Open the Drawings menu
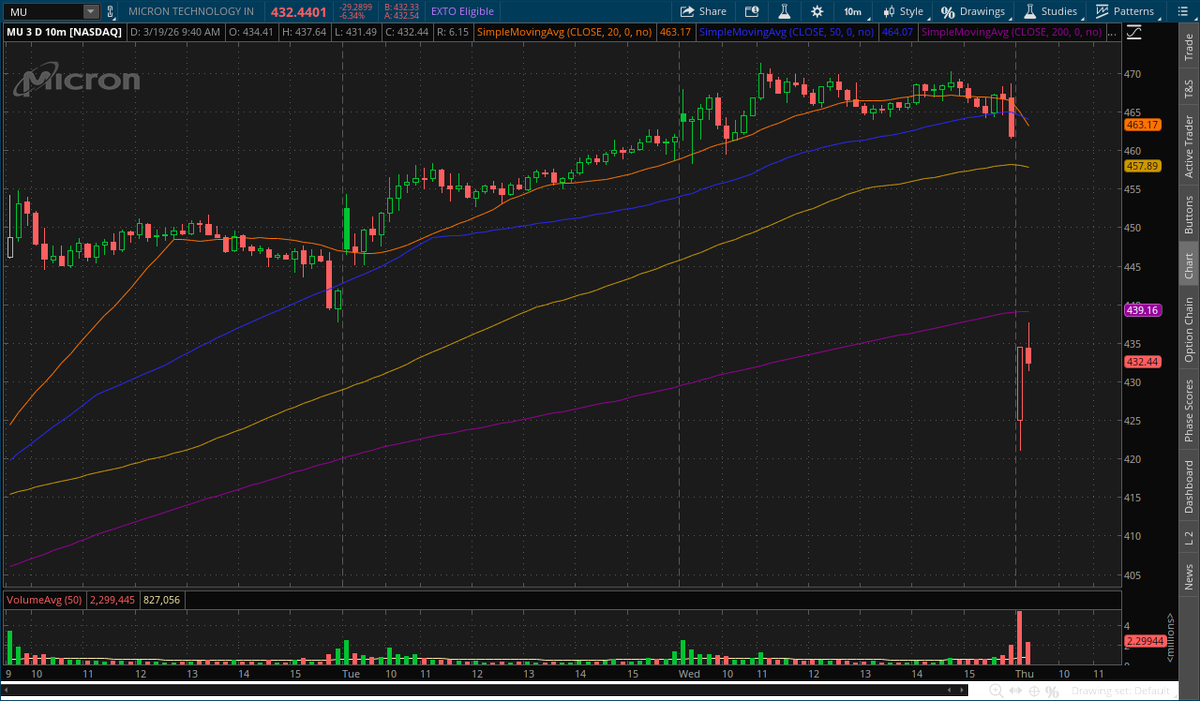 973,11
